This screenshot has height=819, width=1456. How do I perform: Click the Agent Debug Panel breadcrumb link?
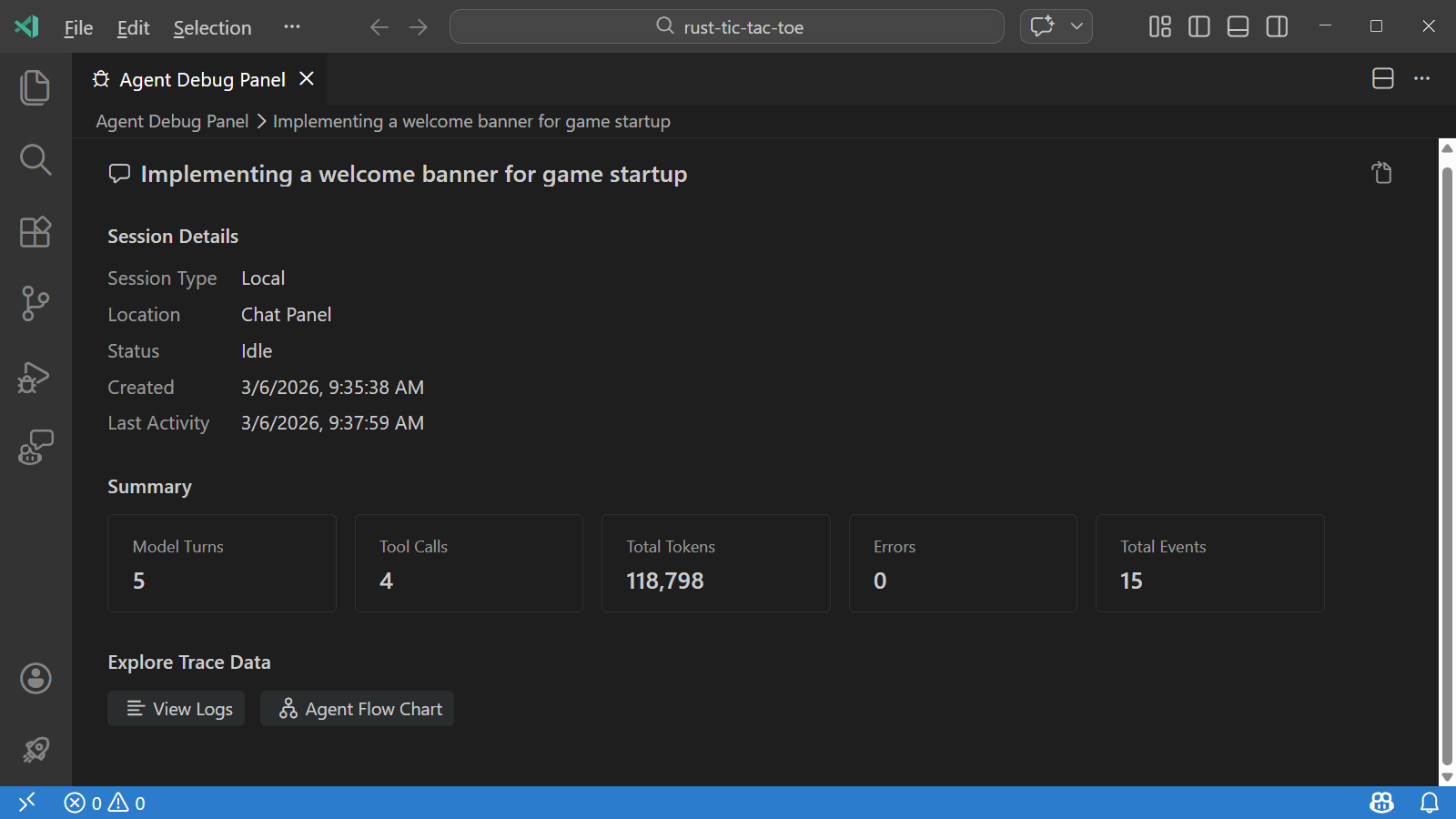click(x=171, y=120)
